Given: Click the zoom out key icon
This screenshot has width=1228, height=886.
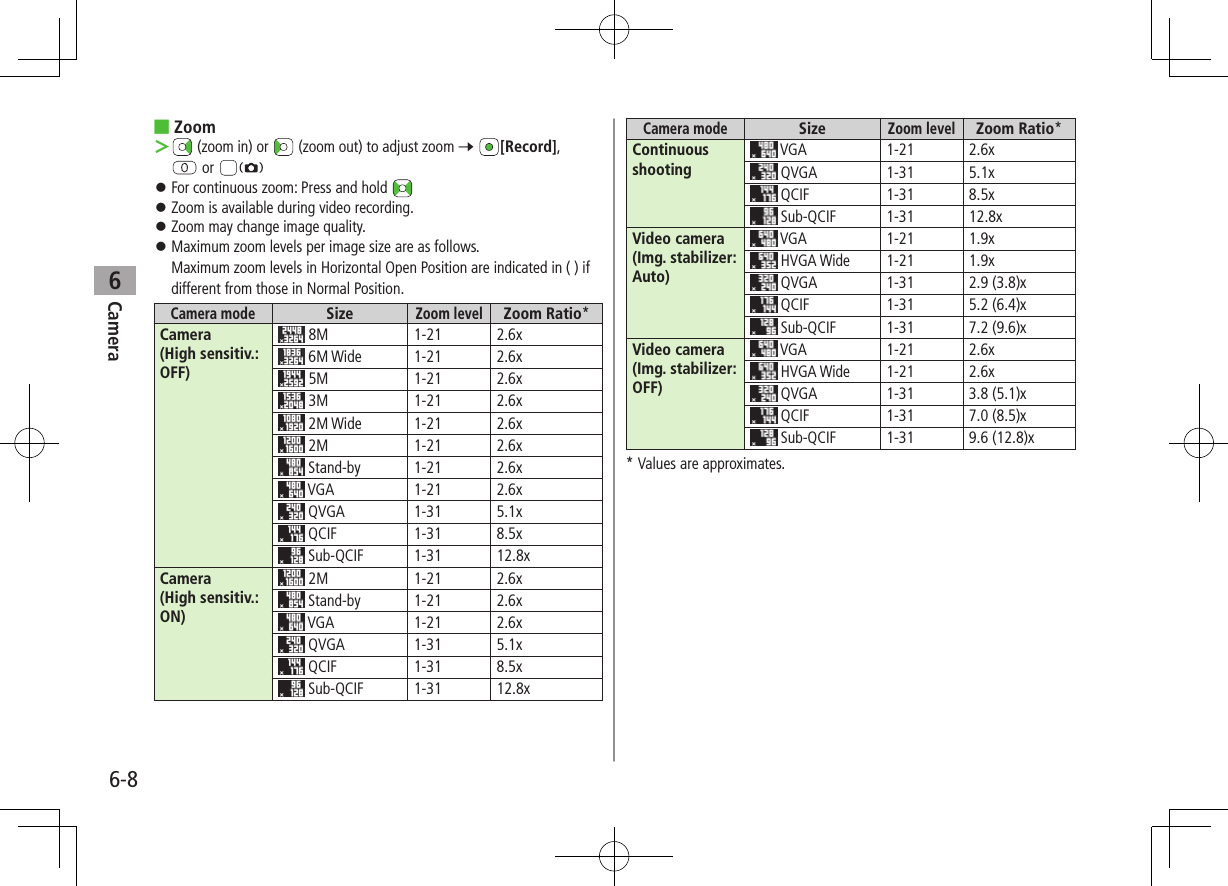Looking at the screenshot, I should tap(283, 147).
